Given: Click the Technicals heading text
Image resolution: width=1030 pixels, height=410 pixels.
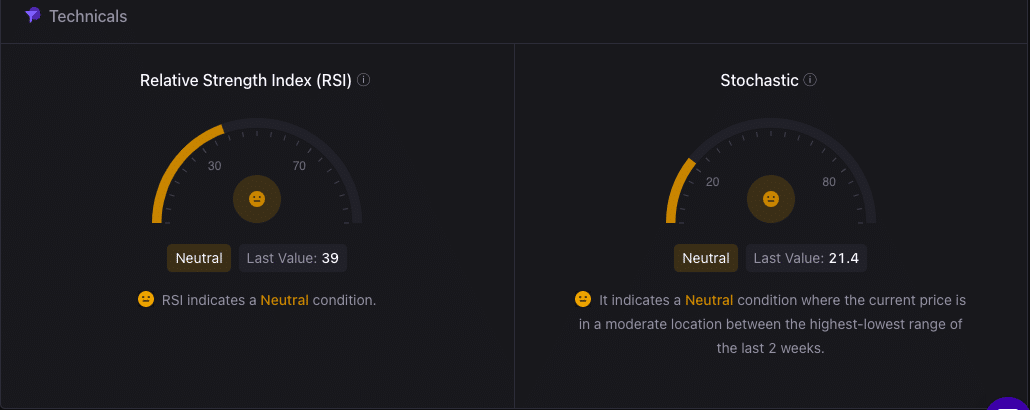Looking at the screenshot, I should [x=88, y=16].
